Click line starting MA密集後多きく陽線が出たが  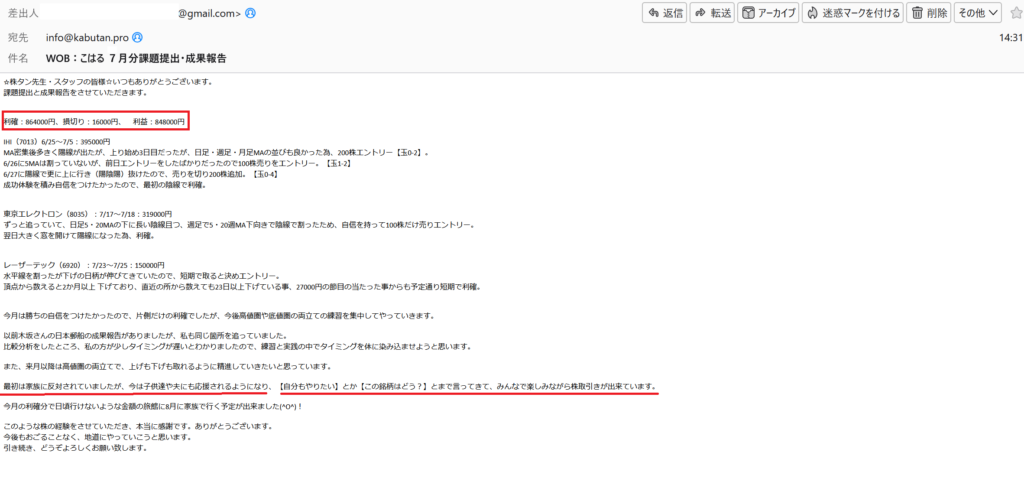[216, 152]
